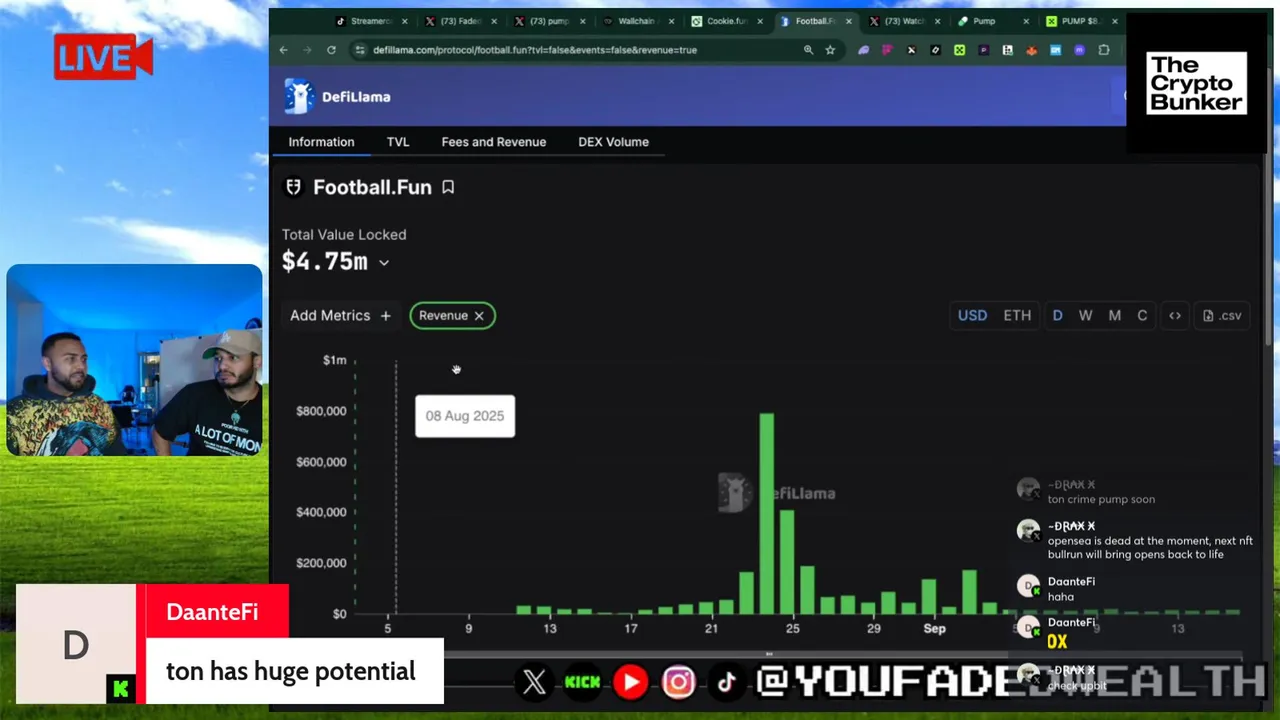Go back in browser history

coord(283,50)
